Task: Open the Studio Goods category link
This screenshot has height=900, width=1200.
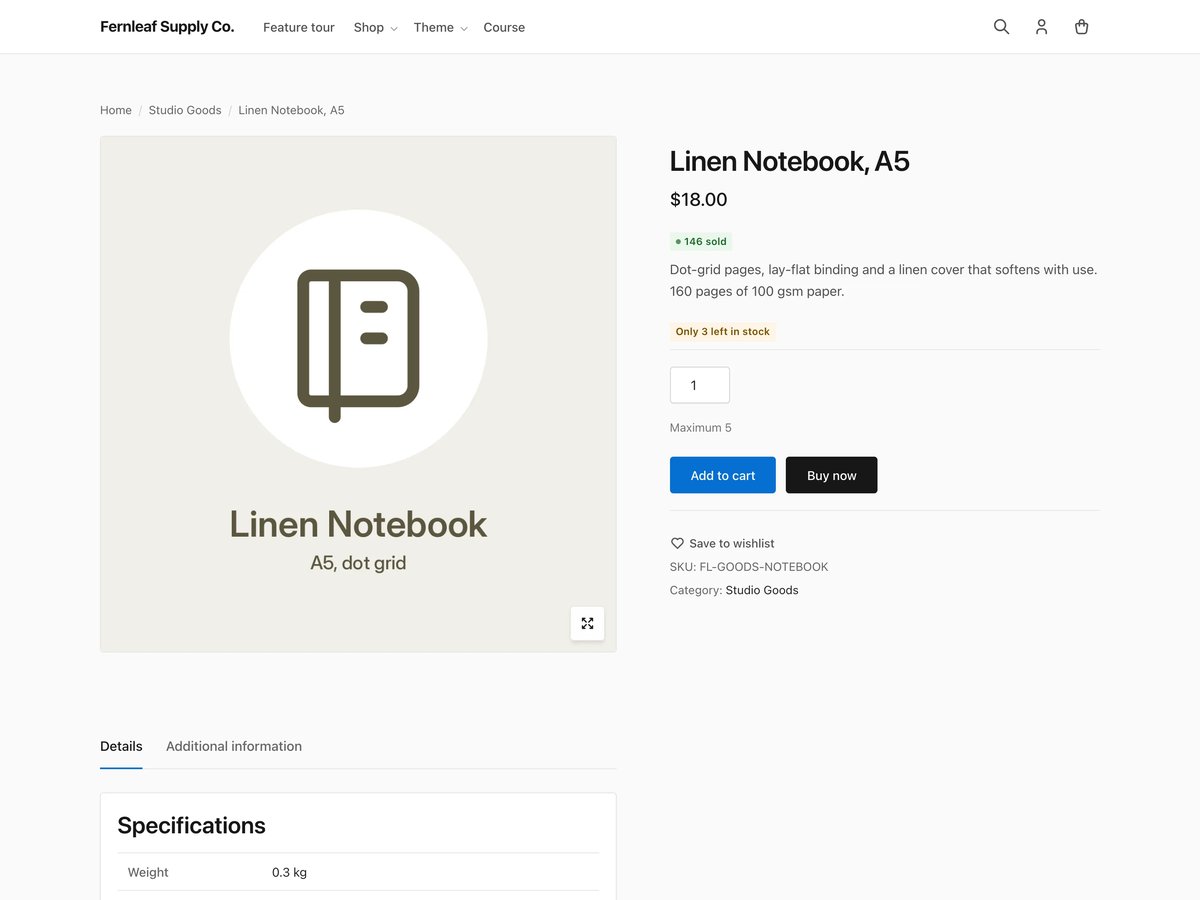Action: (x=762, y=590)
